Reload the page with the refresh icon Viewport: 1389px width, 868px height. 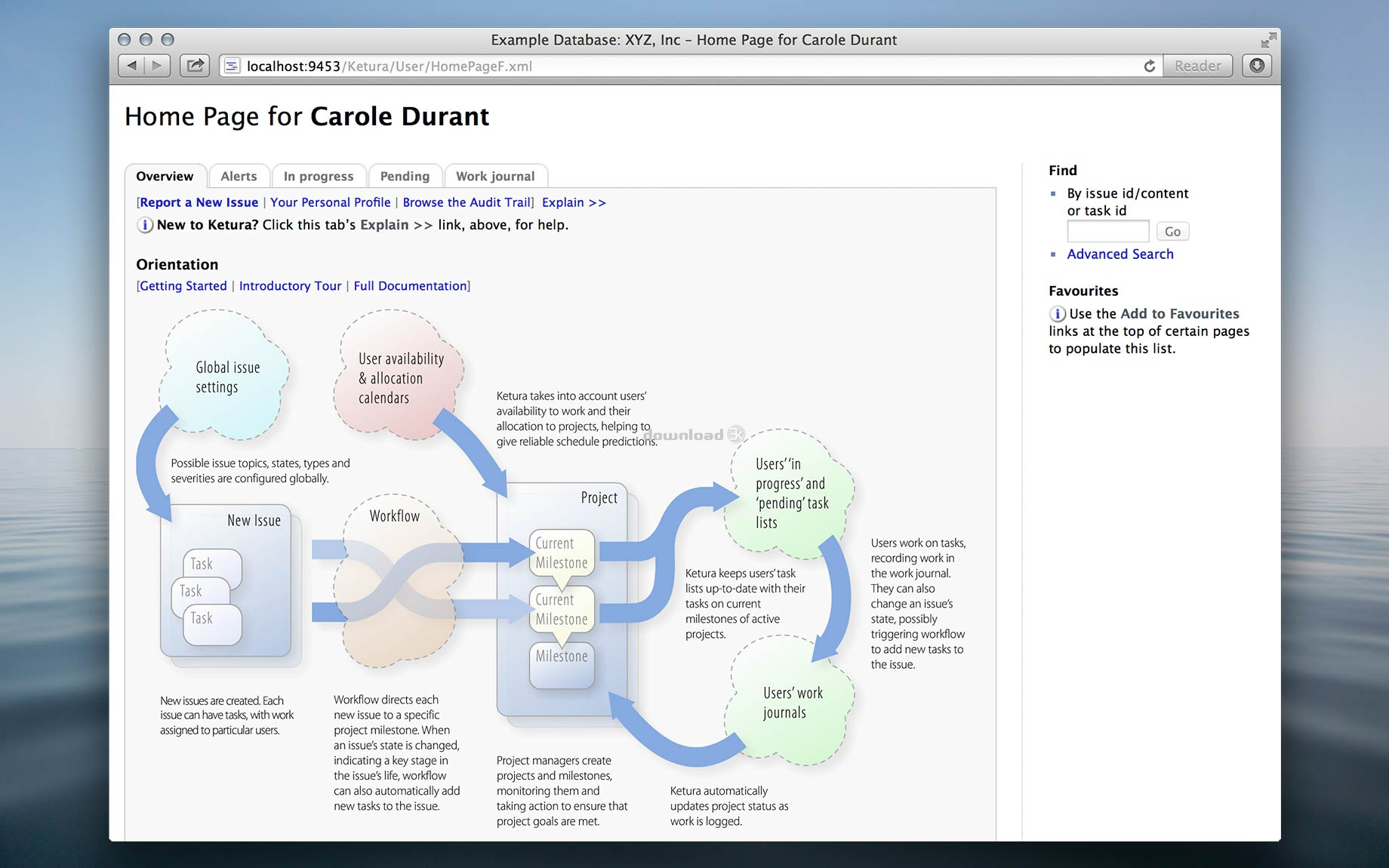[1149, 66]
